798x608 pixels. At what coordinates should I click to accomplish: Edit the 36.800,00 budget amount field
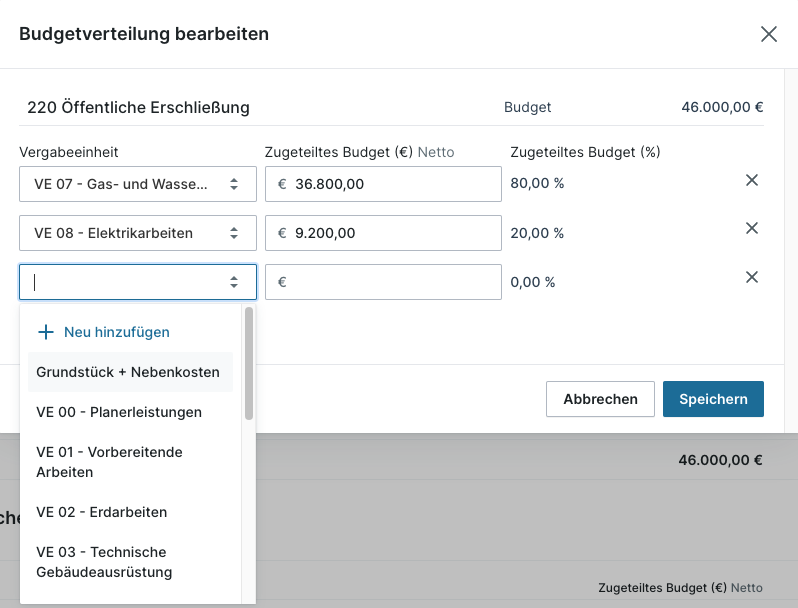(390, 184)
